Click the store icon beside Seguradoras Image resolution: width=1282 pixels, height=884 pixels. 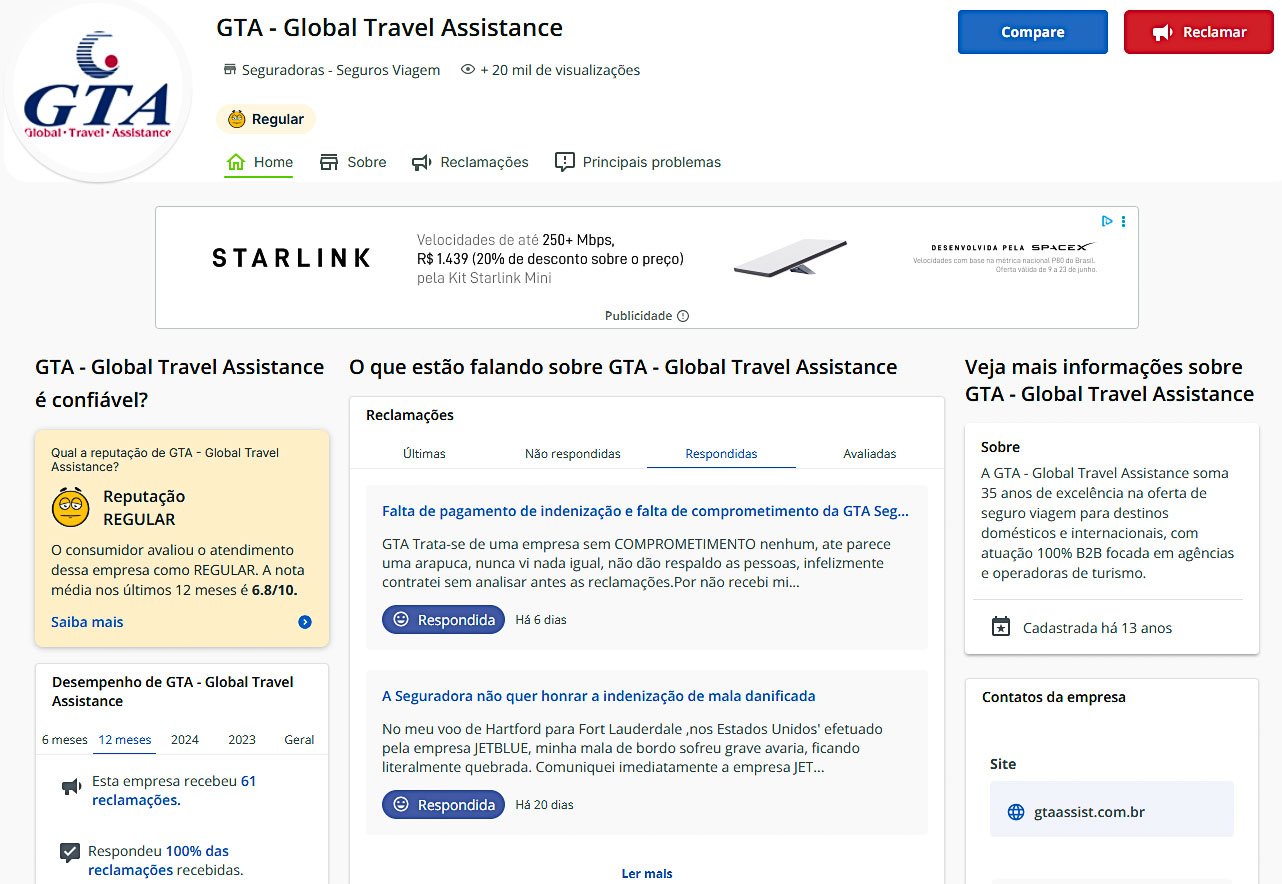230,70
